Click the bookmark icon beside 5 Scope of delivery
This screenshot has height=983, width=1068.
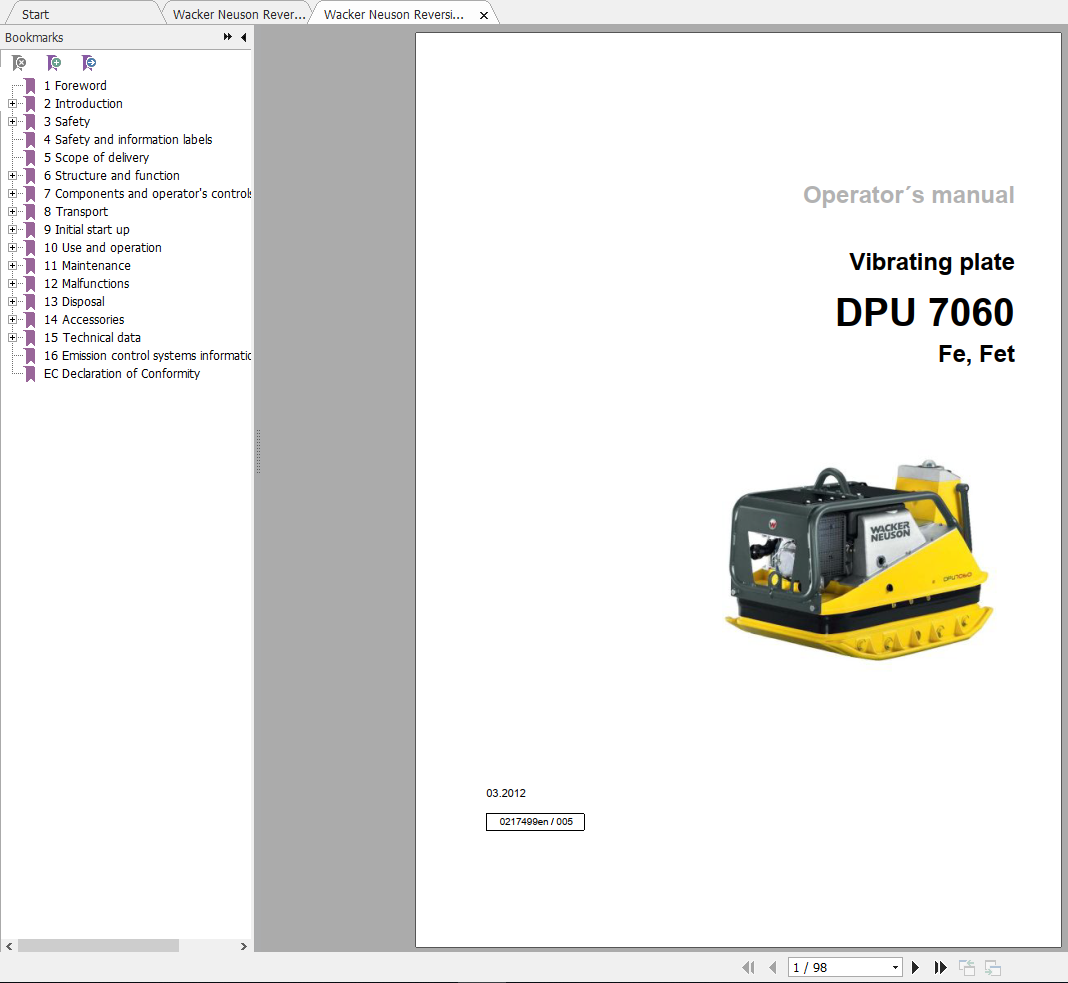(30, 158)
